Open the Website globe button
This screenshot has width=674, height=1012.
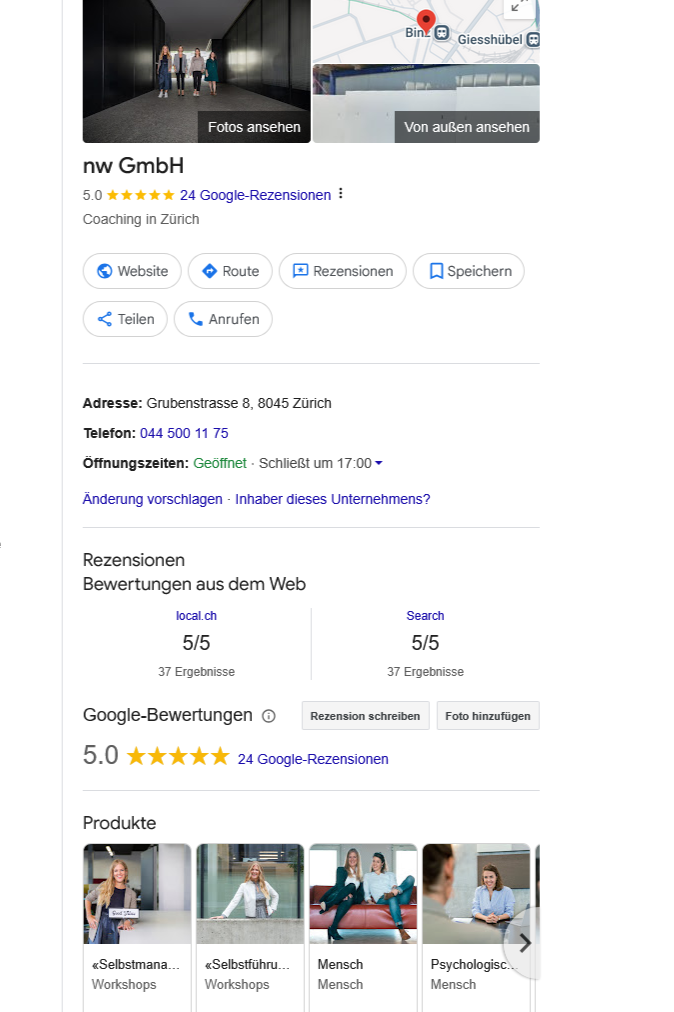pyautogui.click(x=132, y=271)
